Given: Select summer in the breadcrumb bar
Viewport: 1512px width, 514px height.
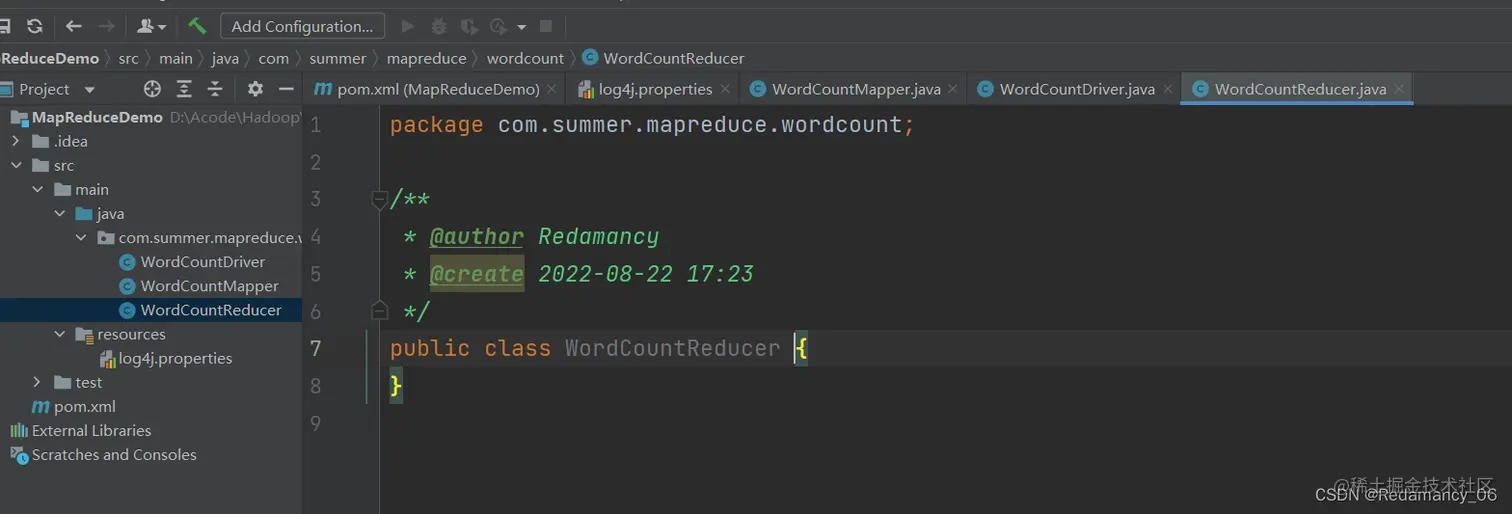Looking at the screenshot, I should (x=338, y=58).
